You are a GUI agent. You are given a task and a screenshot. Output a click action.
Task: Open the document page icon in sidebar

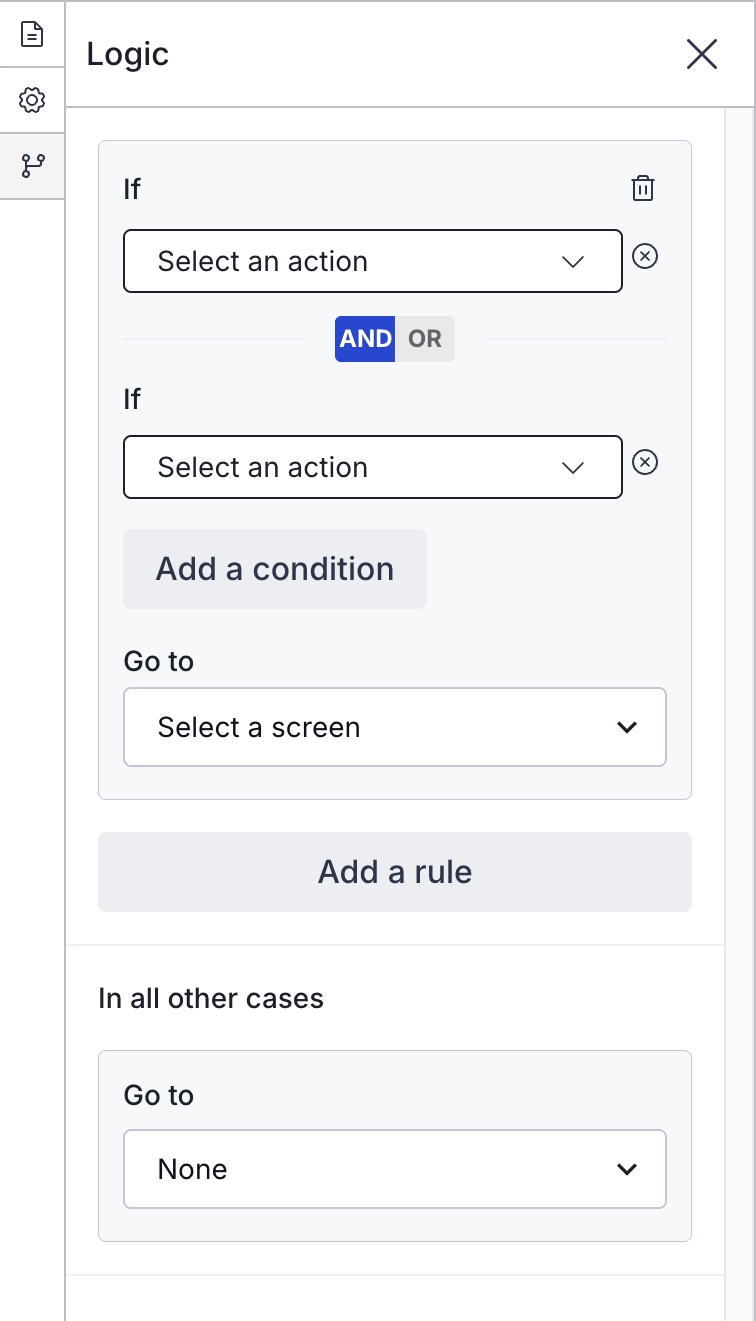[32, 34]
